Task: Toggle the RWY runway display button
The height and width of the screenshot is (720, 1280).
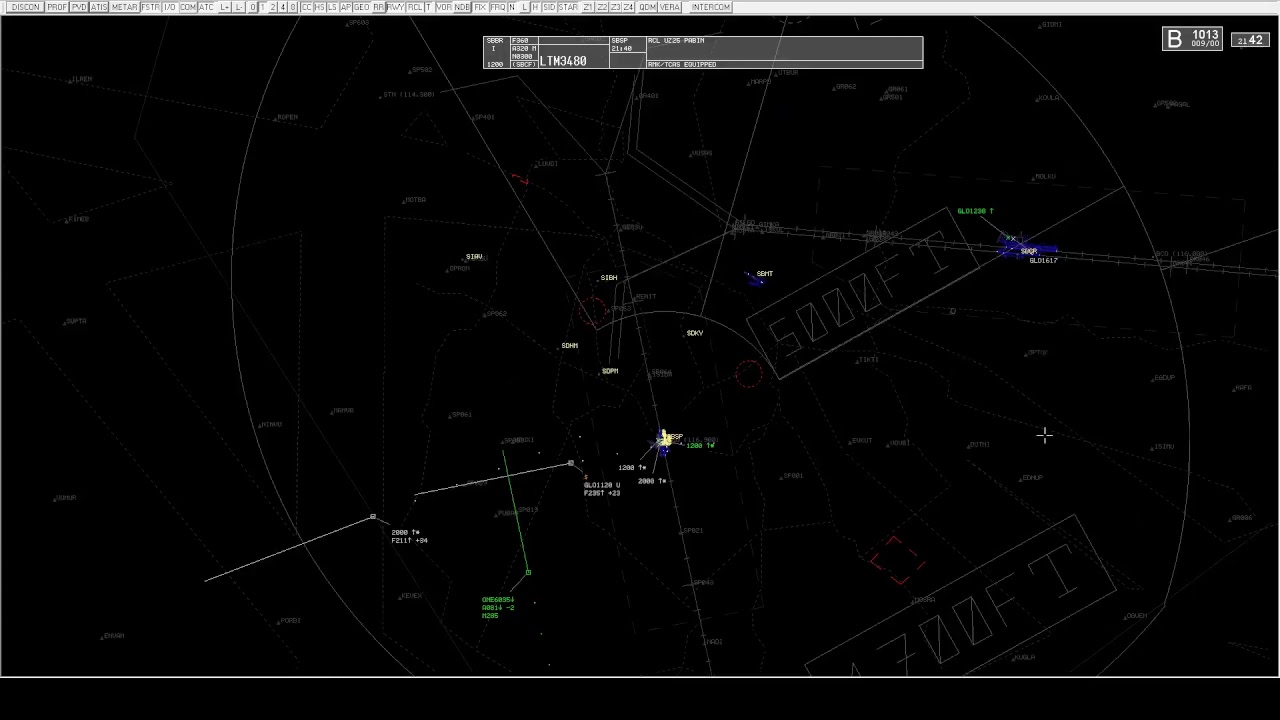Action: click(395, 7)
